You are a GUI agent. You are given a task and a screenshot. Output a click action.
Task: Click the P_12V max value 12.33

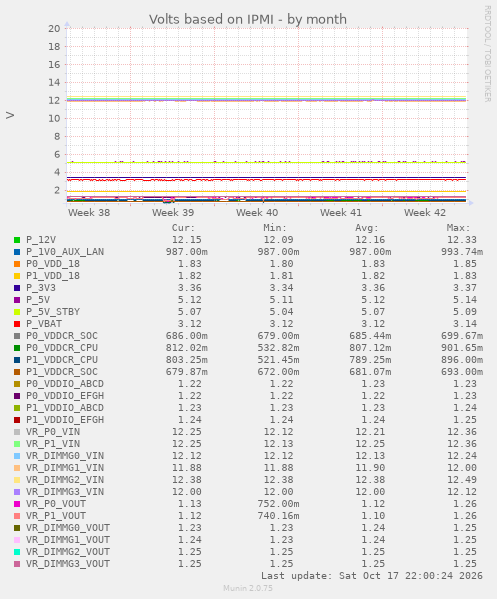click(462, 240)
